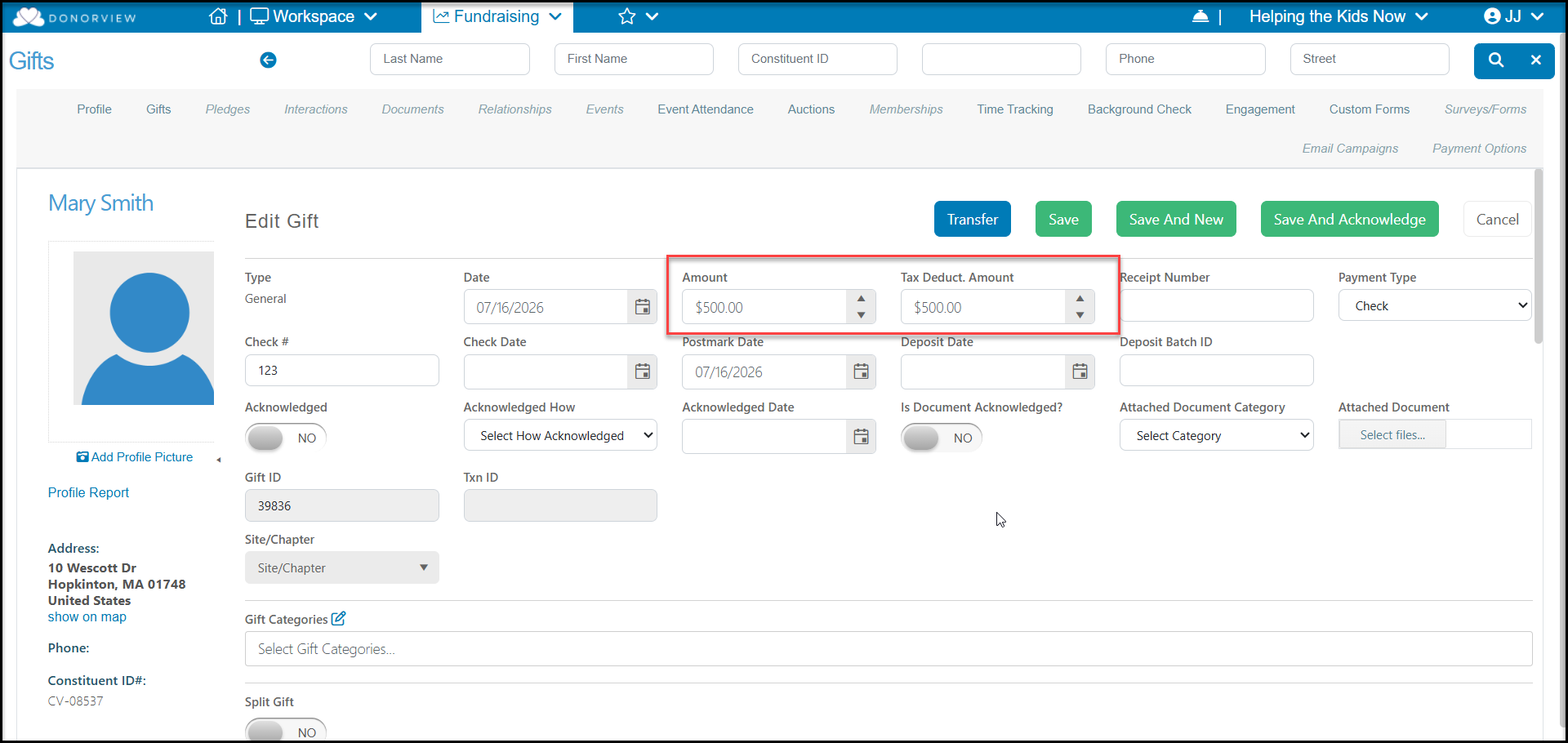1568x743 pixels.
Task: Open the Acknowledged Date calendar picker
Action: click(x=861, y=437)
